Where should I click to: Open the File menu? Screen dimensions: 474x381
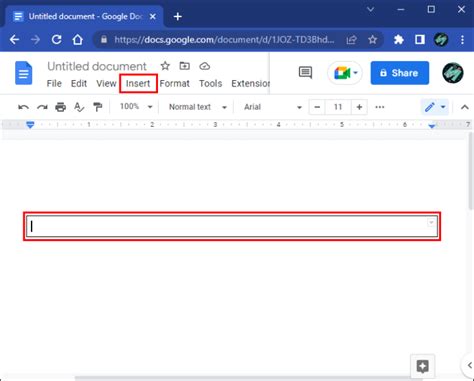[x=54, y=83]
